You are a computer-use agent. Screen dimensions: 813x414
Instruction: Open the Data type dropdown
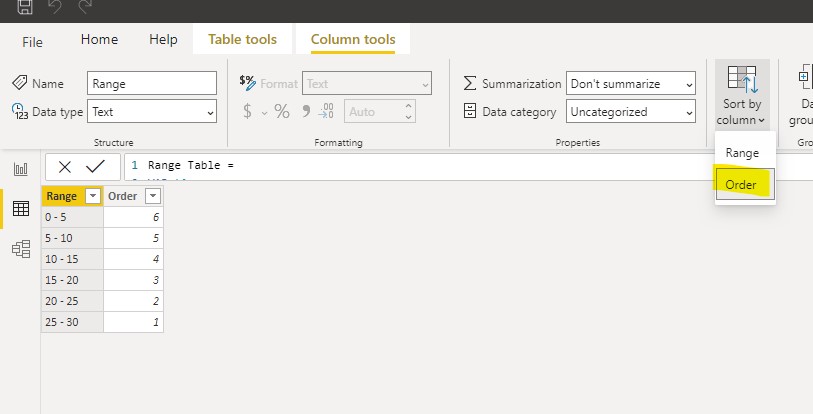pos(152,112)
